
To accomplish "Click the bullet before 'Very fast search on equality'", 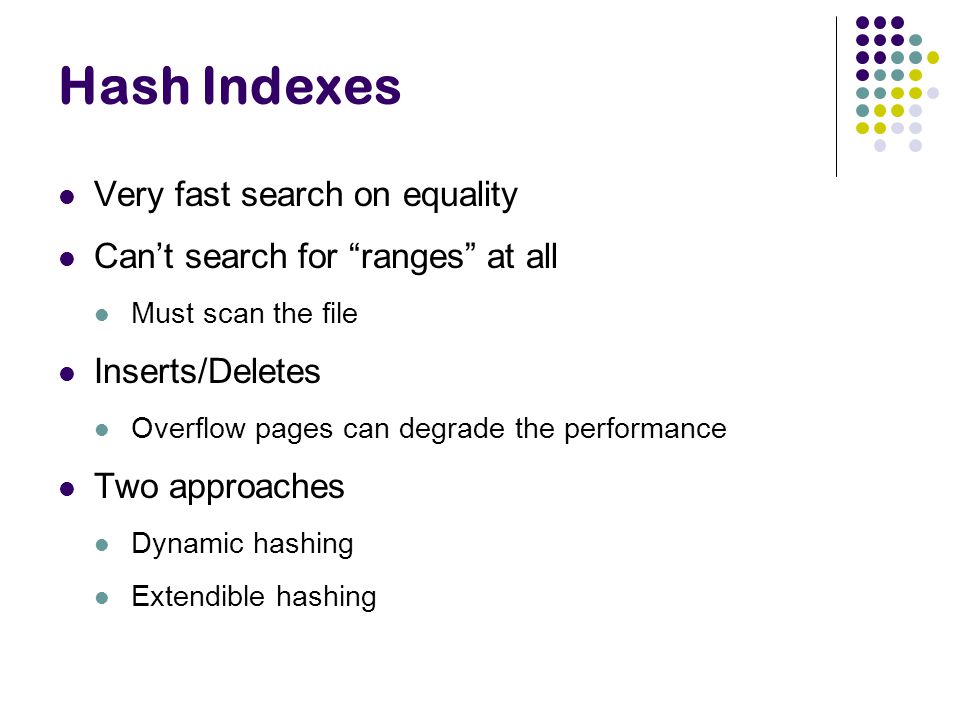I will (67, 197).
